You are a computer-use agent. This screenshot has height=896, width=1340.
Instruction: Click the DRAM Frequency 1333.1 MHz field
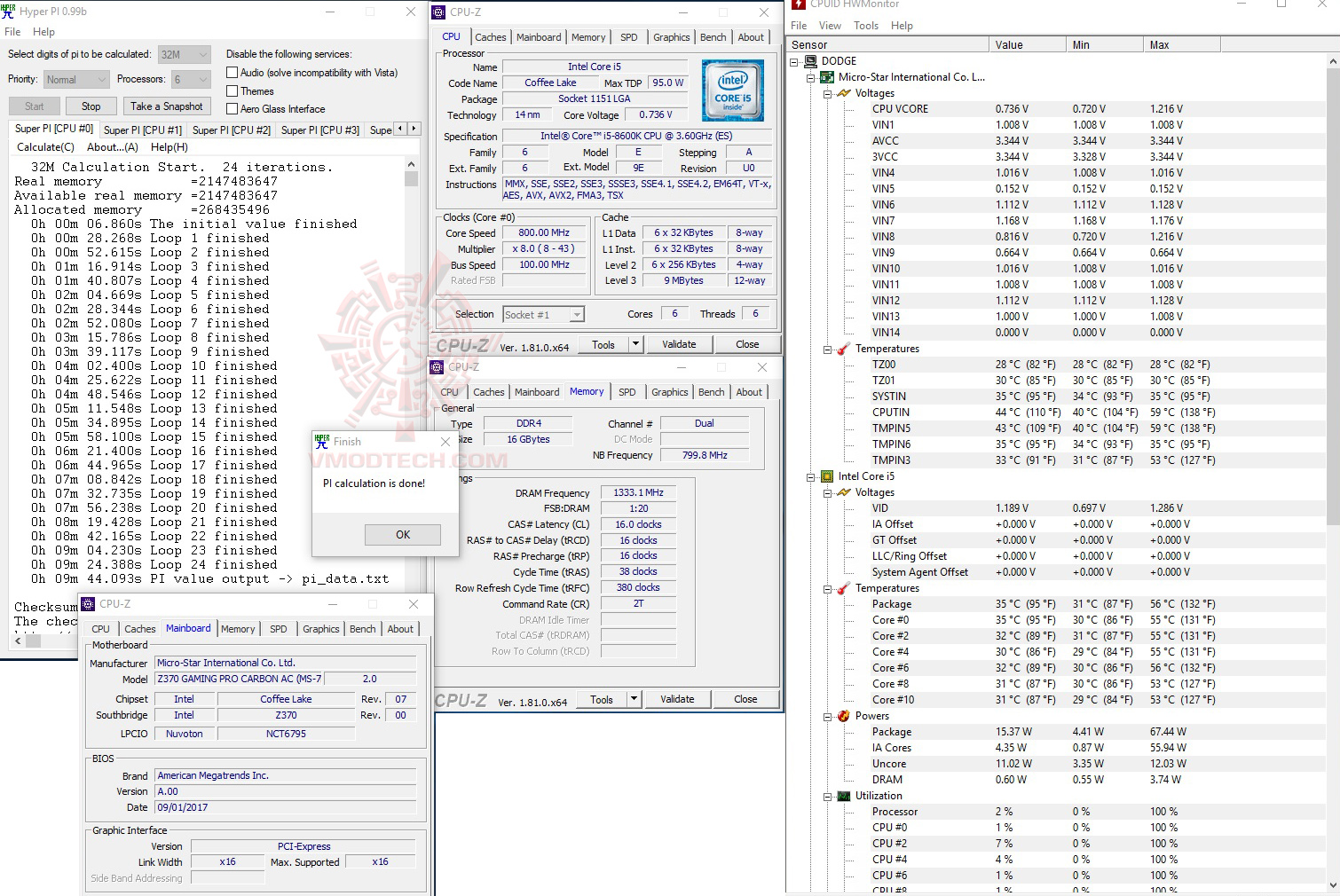[638, 492]
